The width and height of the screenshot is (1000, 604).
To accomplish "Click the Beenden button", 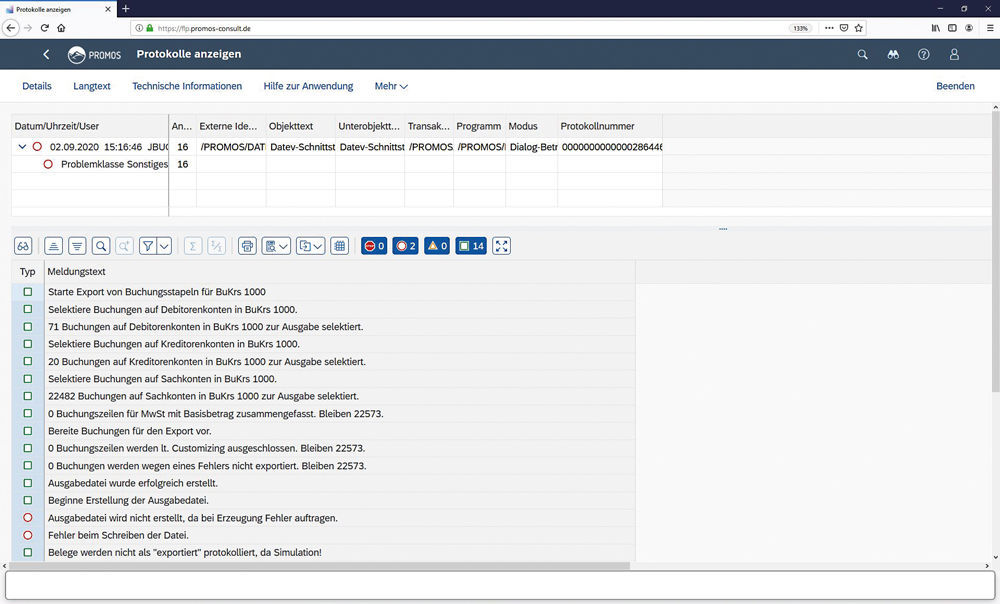I will click(955, 87).
